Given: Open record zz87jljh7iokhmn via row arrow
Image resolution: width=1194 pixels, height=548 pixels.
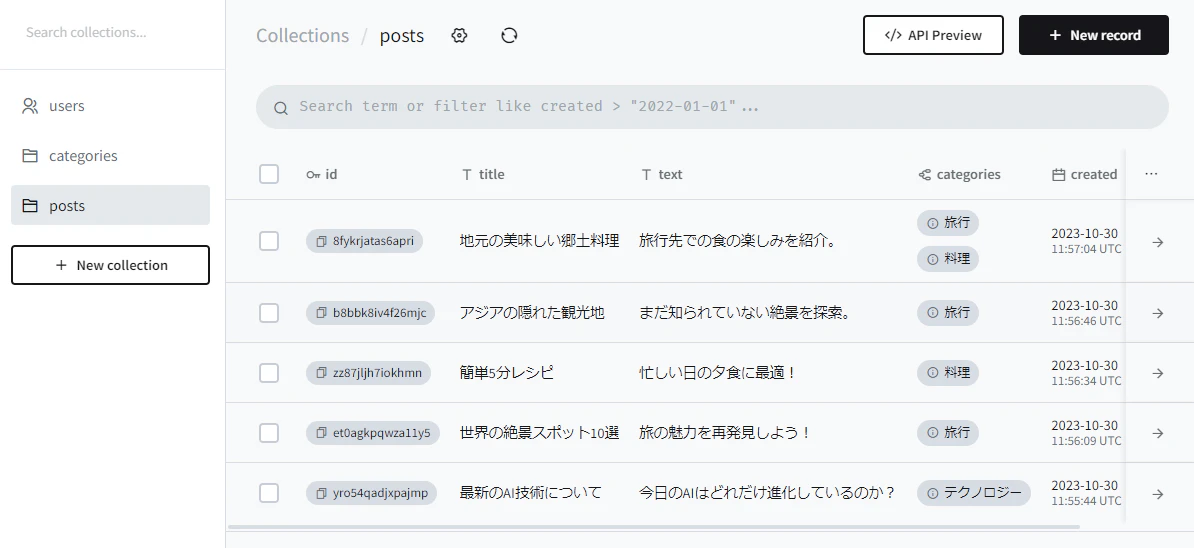Looking at the screenshot, I should coord(1157,373).
